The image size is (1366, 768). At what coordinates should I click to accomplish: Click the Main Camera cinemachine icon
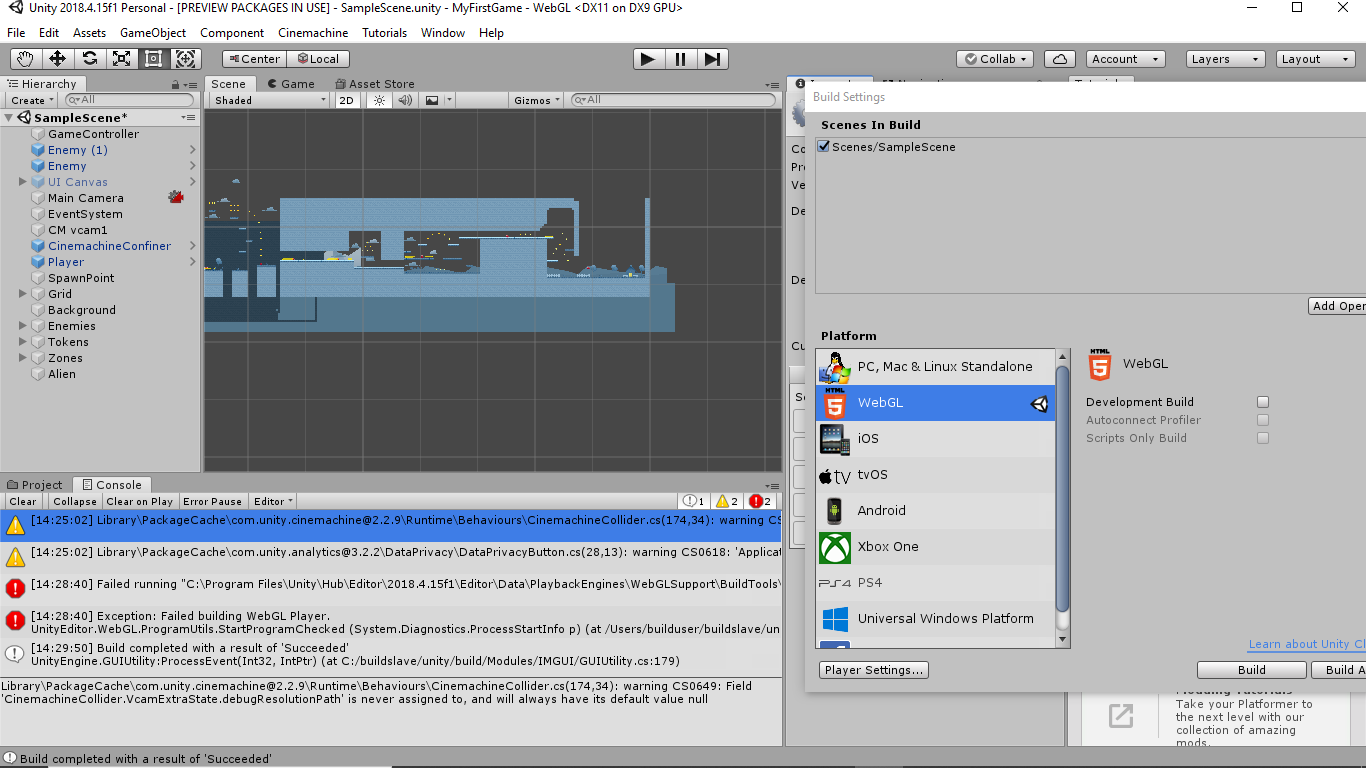tap(176, 197)
